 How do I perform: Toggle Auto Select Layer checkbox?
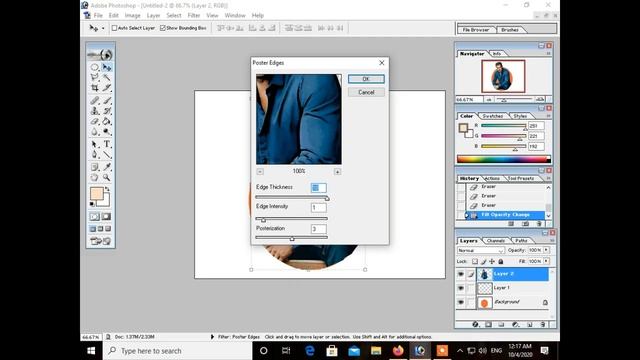(114, 28)
